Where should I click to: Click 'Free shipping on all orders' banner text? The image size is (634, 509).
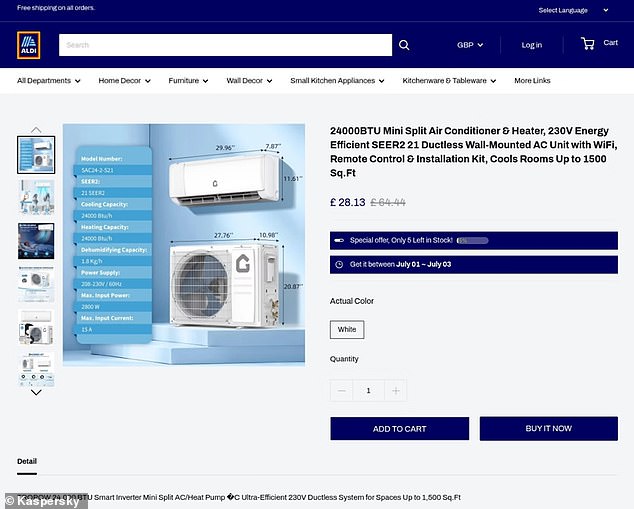pyautogui.click(x=56, y=8)
